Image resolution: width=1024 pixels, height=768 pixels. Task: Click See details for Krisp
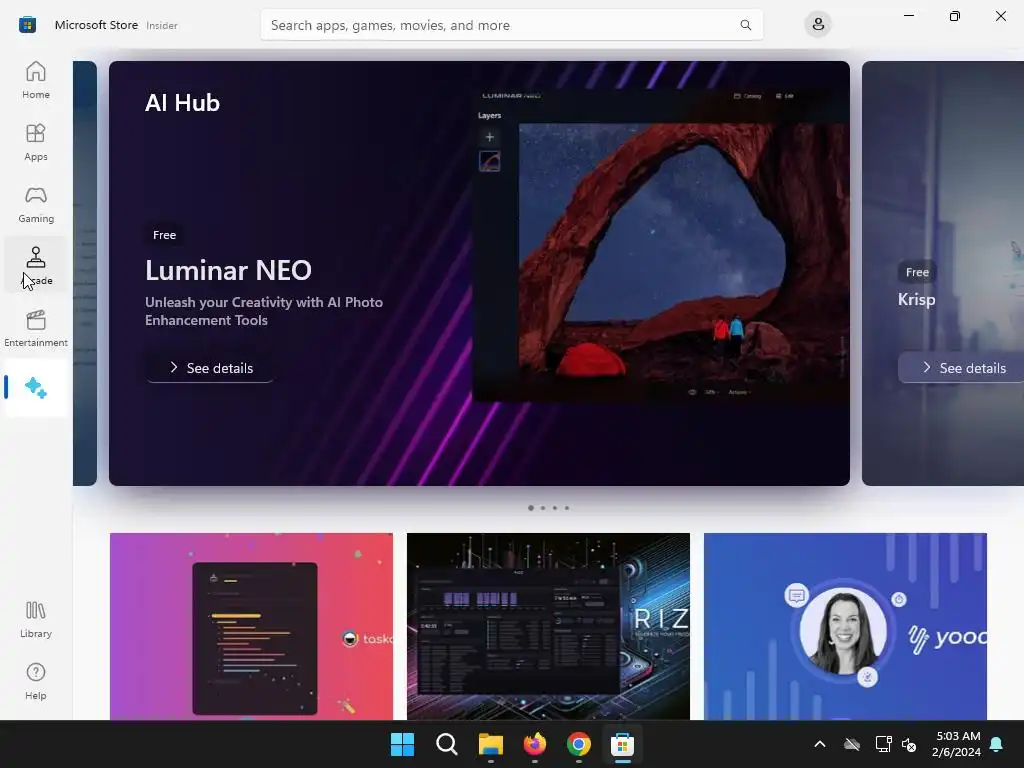[963, 368]
